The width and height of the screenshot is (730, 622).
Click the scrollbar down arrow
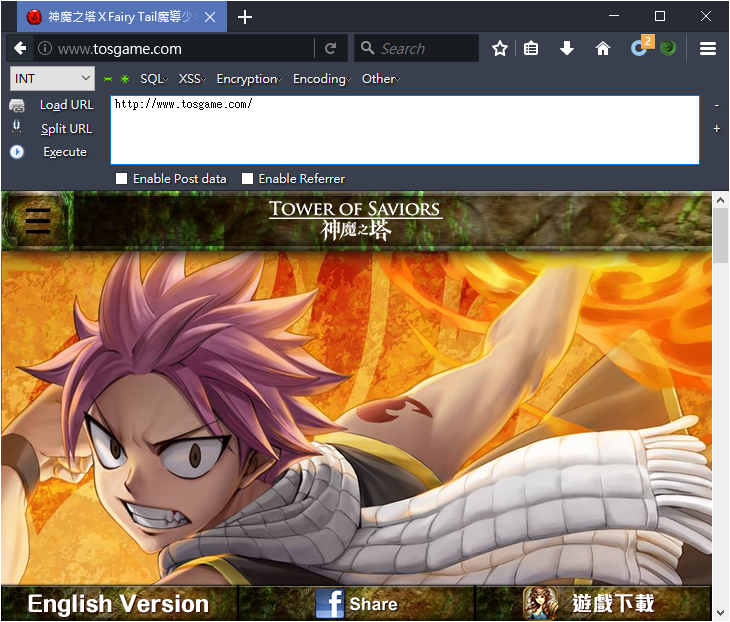click(x=720, y=613)
